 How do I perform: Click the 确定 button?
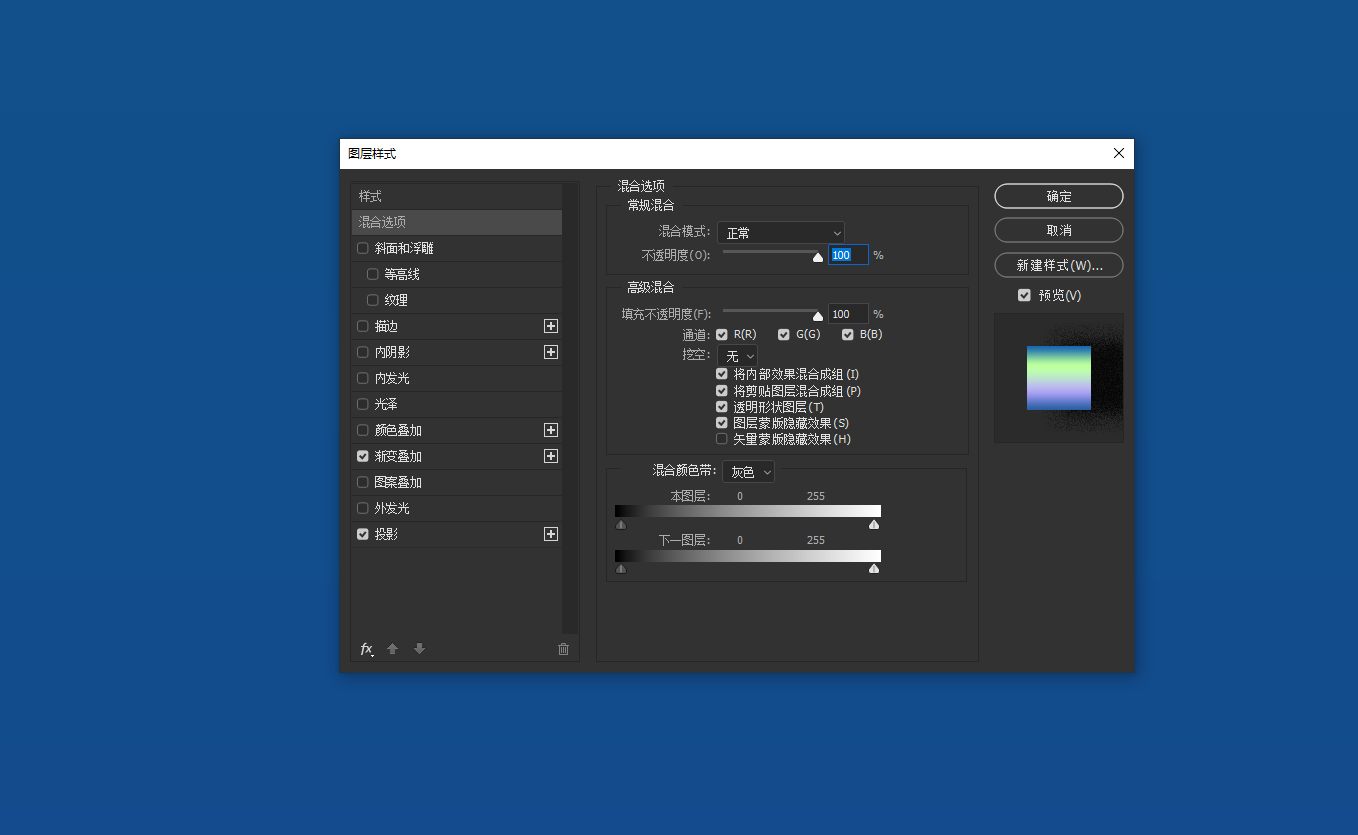click(1059, 196)
